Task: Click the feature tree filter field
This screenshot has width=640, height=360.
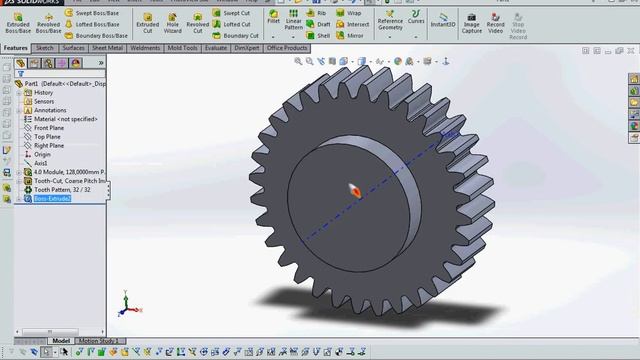Action: point(60,74)
